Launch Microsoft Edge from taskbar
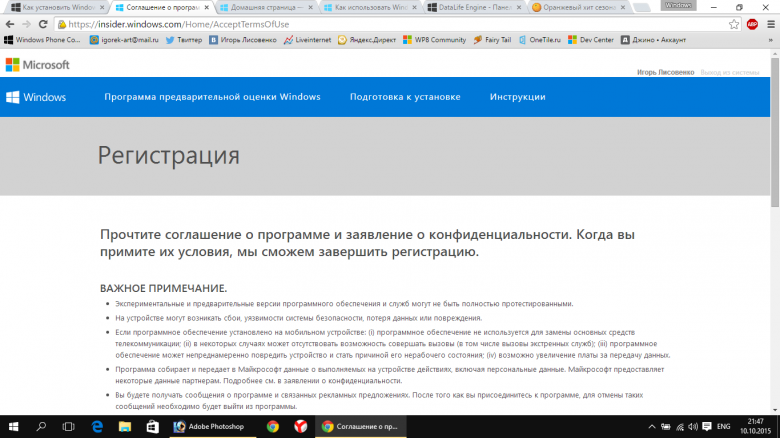The height and width of the screenshot is (438, 780). 97,427
